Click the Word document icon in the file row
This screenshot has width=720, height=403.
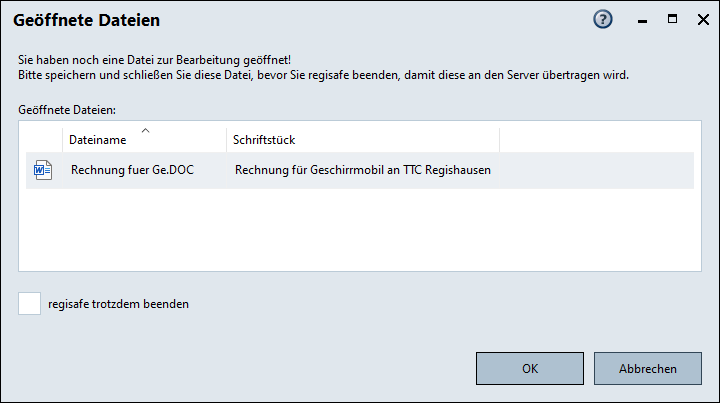tap(42, 170)
